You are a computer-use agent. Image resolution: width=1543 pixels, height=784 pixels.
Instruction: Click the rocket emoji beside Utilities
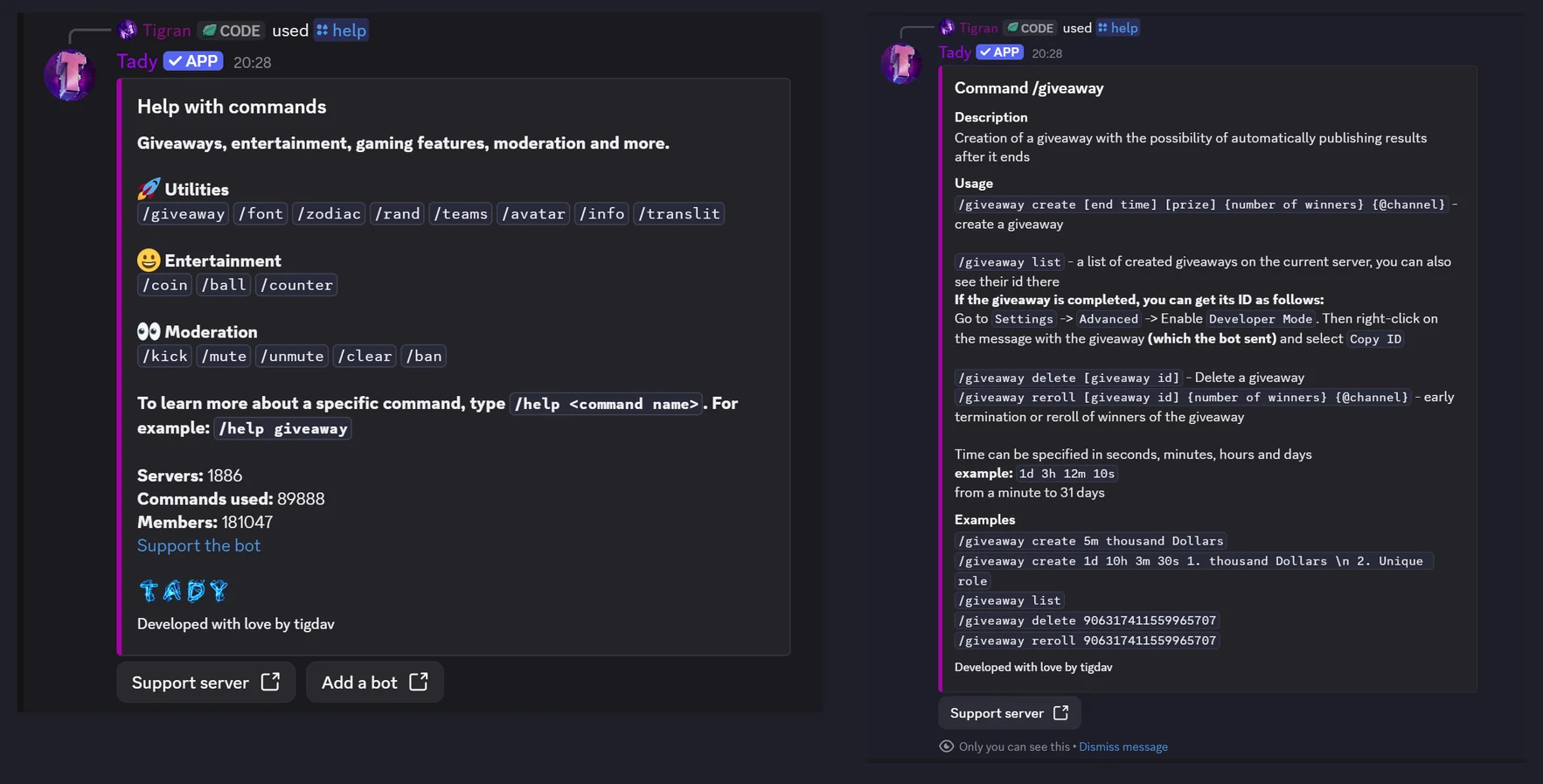click(x=149, y=189)
